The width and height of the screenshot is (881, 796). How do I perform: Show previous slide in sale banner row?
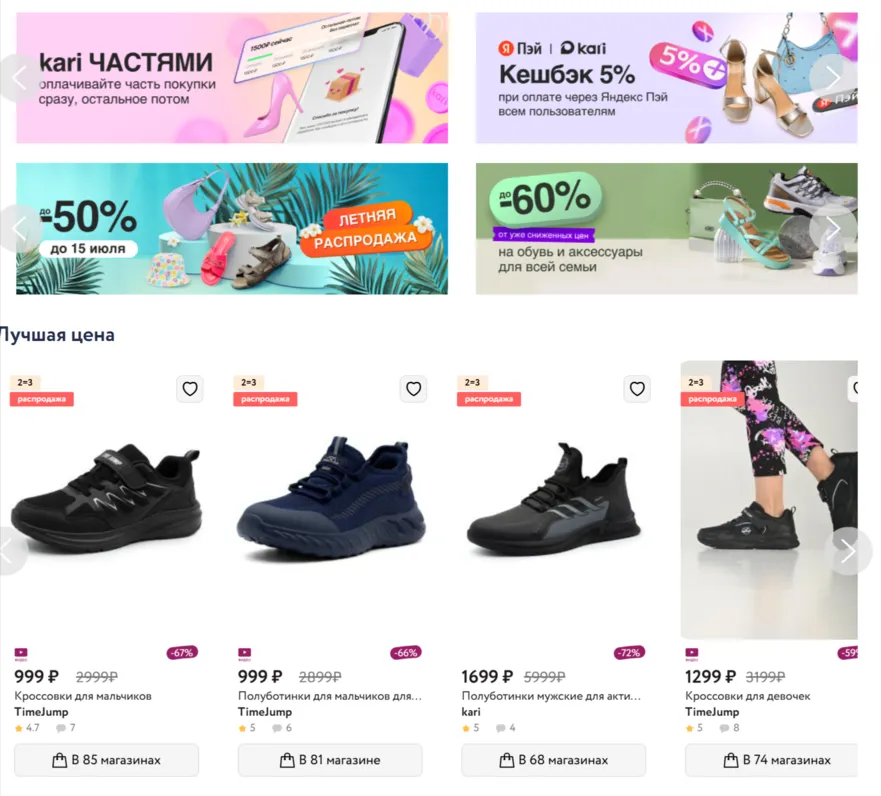pos(20,228)
